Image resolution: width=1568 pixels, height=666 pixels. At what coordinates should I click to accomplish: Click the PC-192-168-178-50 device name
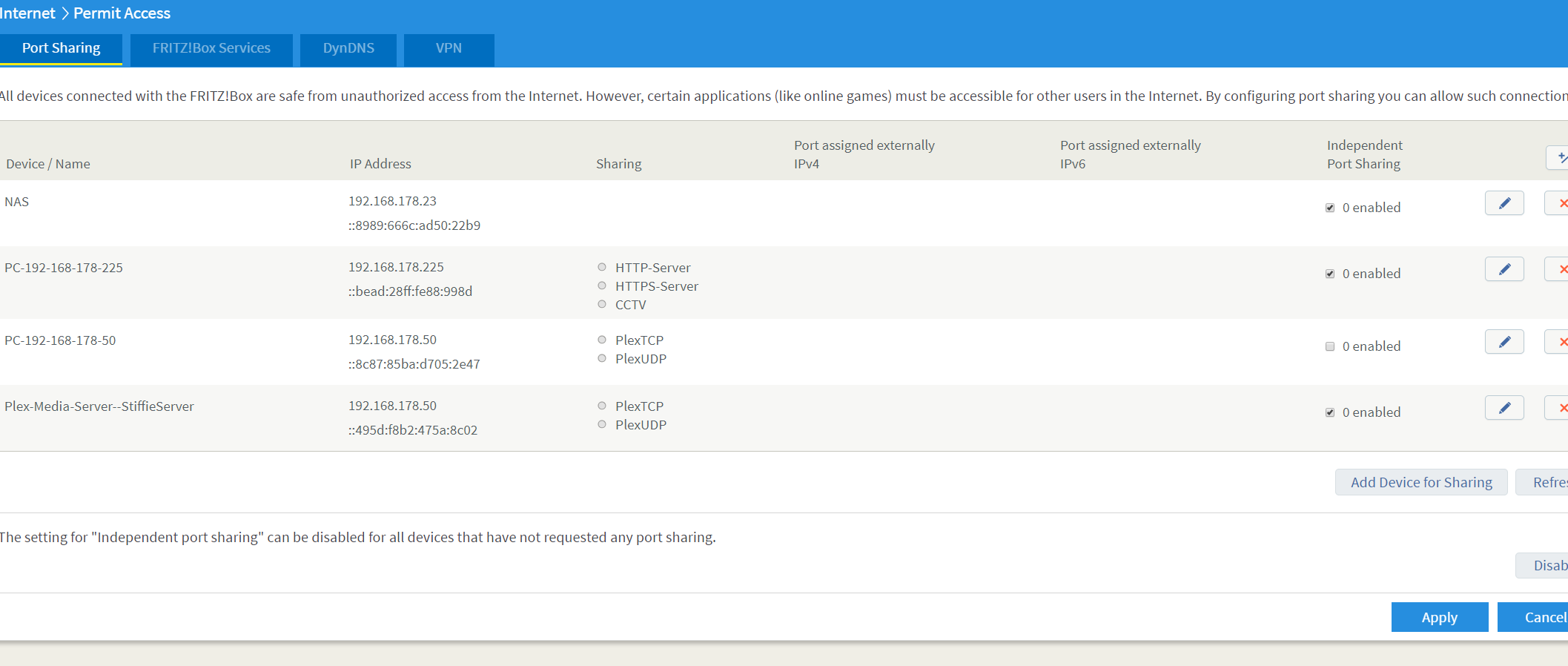tap(60, 340)
